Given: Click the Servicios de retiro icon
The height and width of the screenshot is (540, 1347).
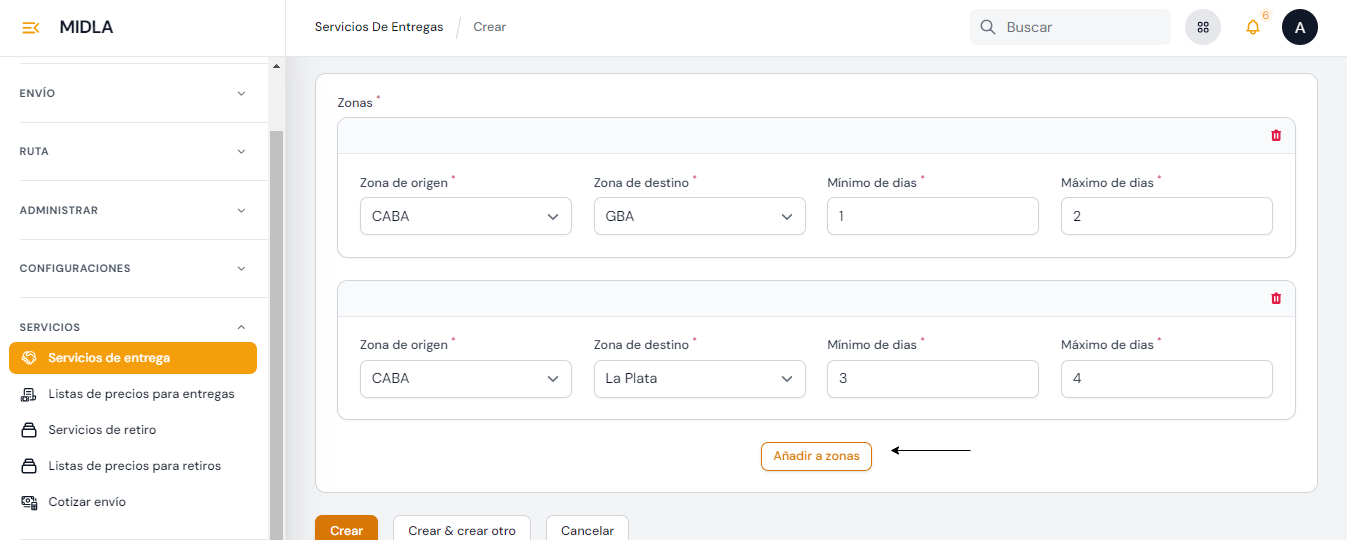Looking at the screenshot, I should click(29, 430).
